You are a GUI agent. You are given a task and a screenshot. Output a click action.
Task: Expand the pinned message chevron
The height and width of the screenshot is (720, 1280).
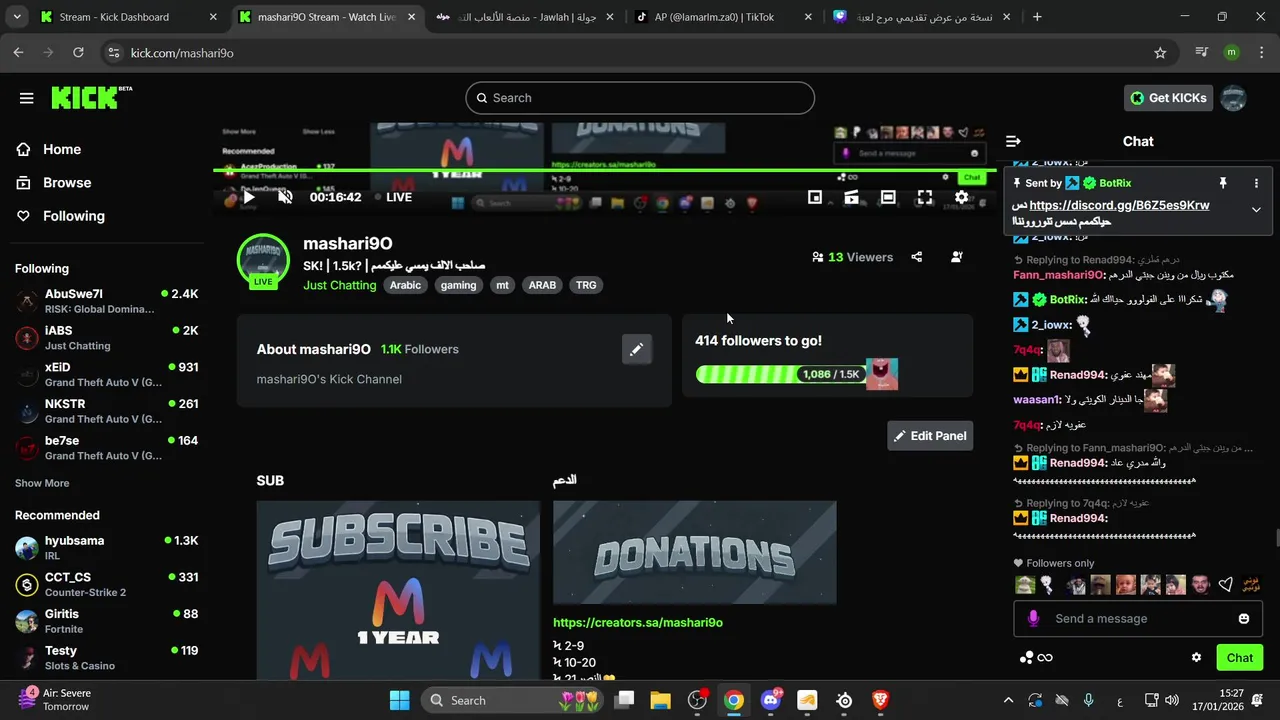tap(1256, 210)
